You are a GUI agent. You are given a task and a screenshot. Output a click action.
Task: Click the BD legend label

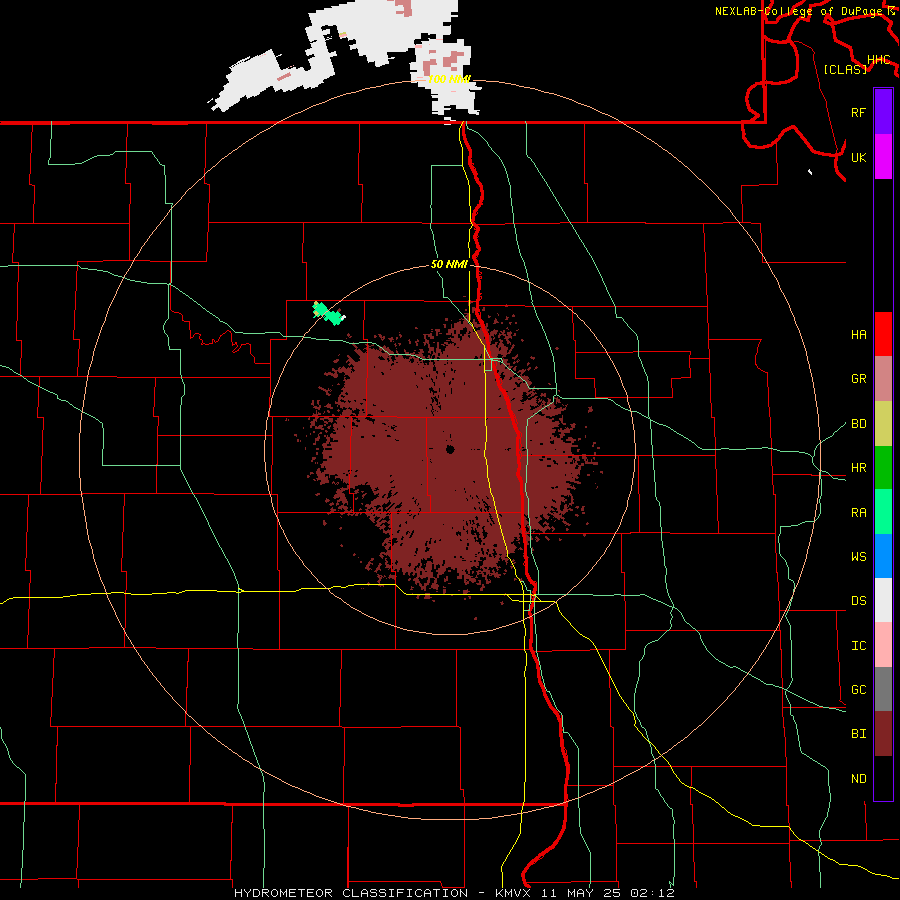[858, 424]
